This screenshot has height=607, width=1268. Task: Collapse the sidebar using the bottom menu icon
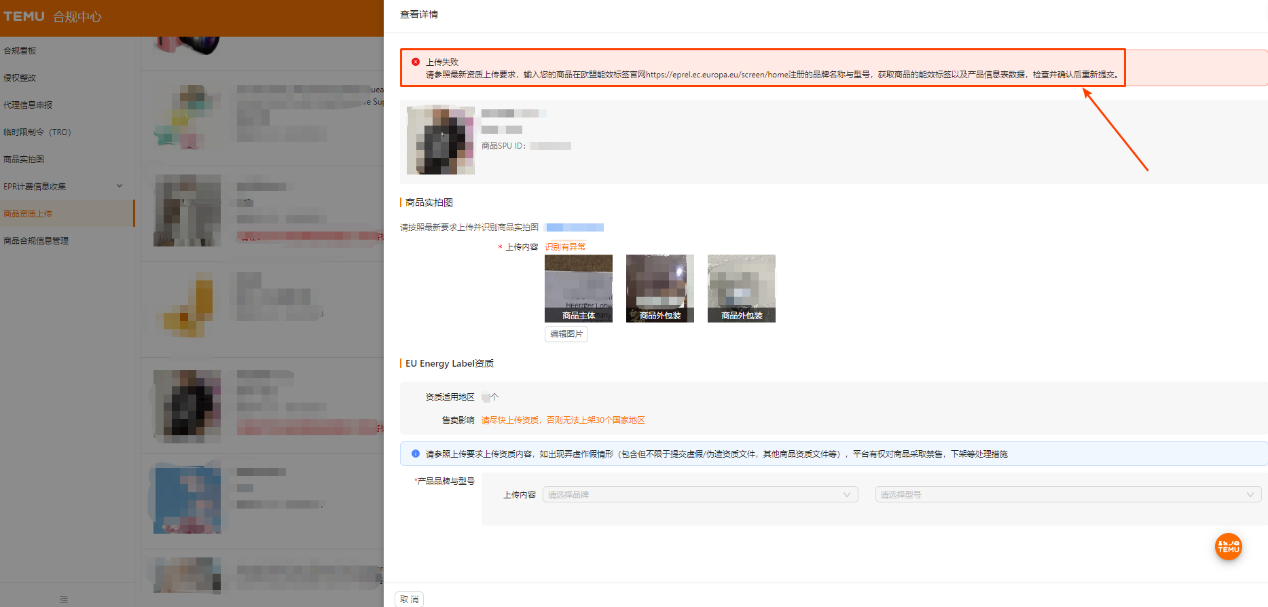pyautogui.click(x=64, y=598)
